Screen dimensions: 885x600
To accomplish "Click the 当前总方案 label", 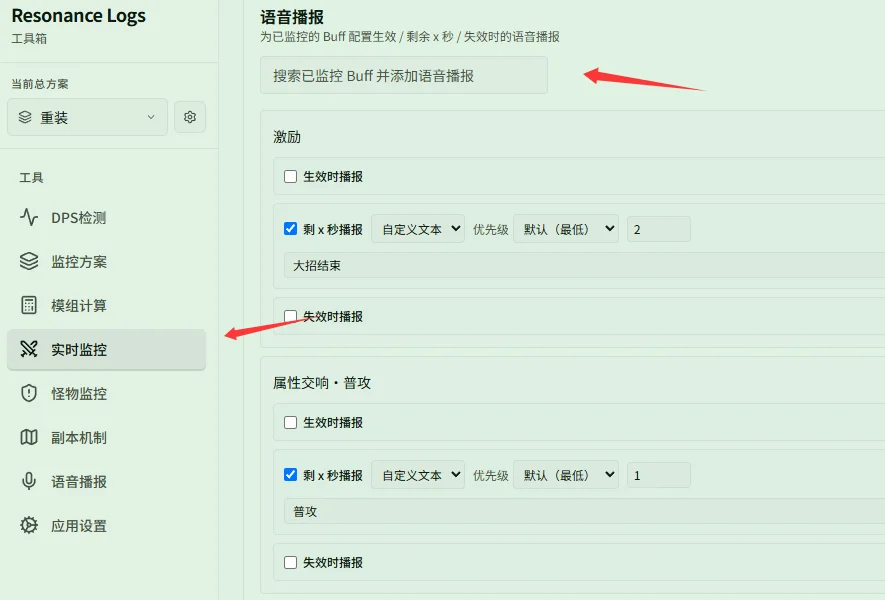I will point(40,84).
